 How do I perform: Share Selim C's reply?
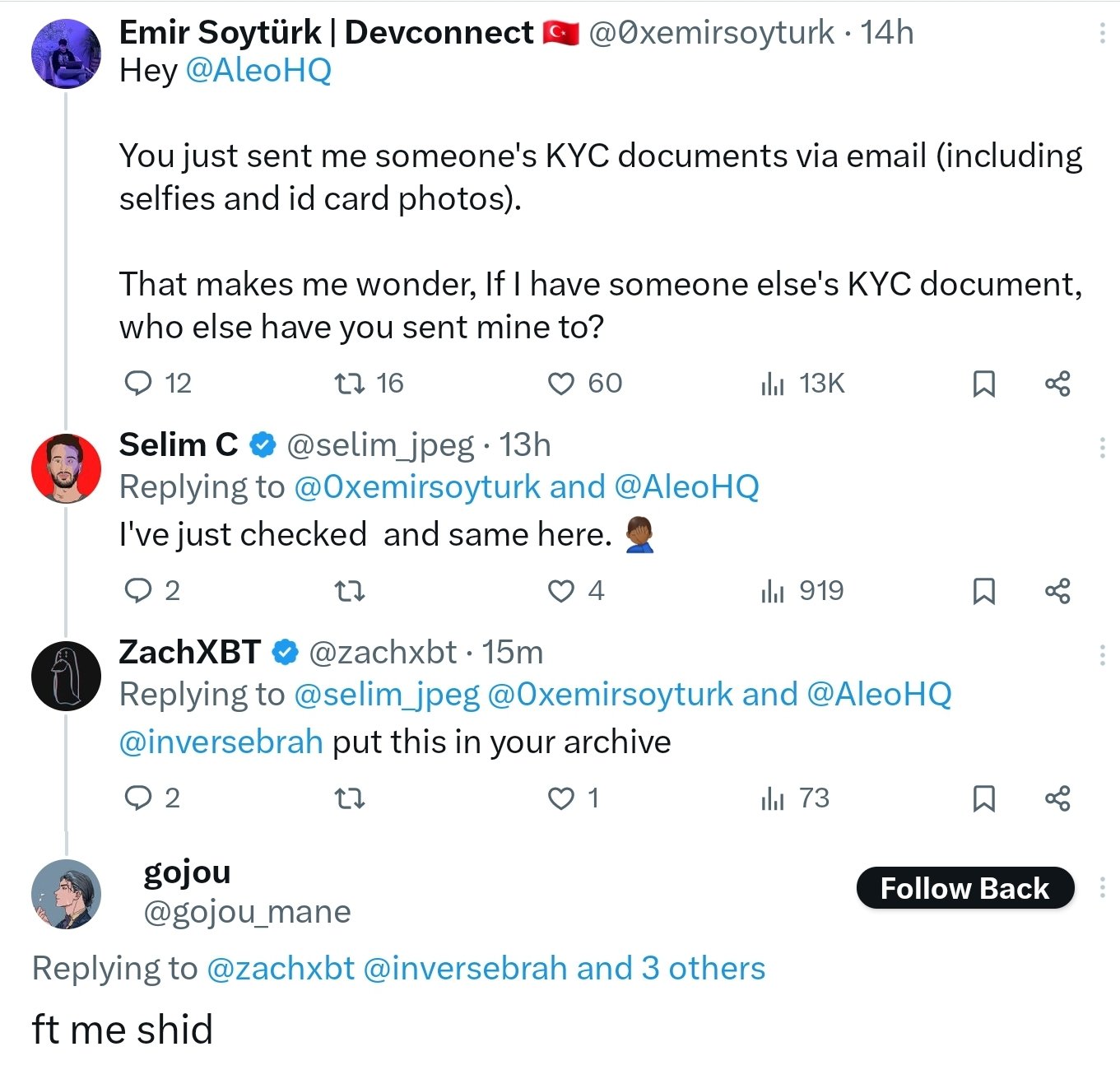click(1057, 591)
